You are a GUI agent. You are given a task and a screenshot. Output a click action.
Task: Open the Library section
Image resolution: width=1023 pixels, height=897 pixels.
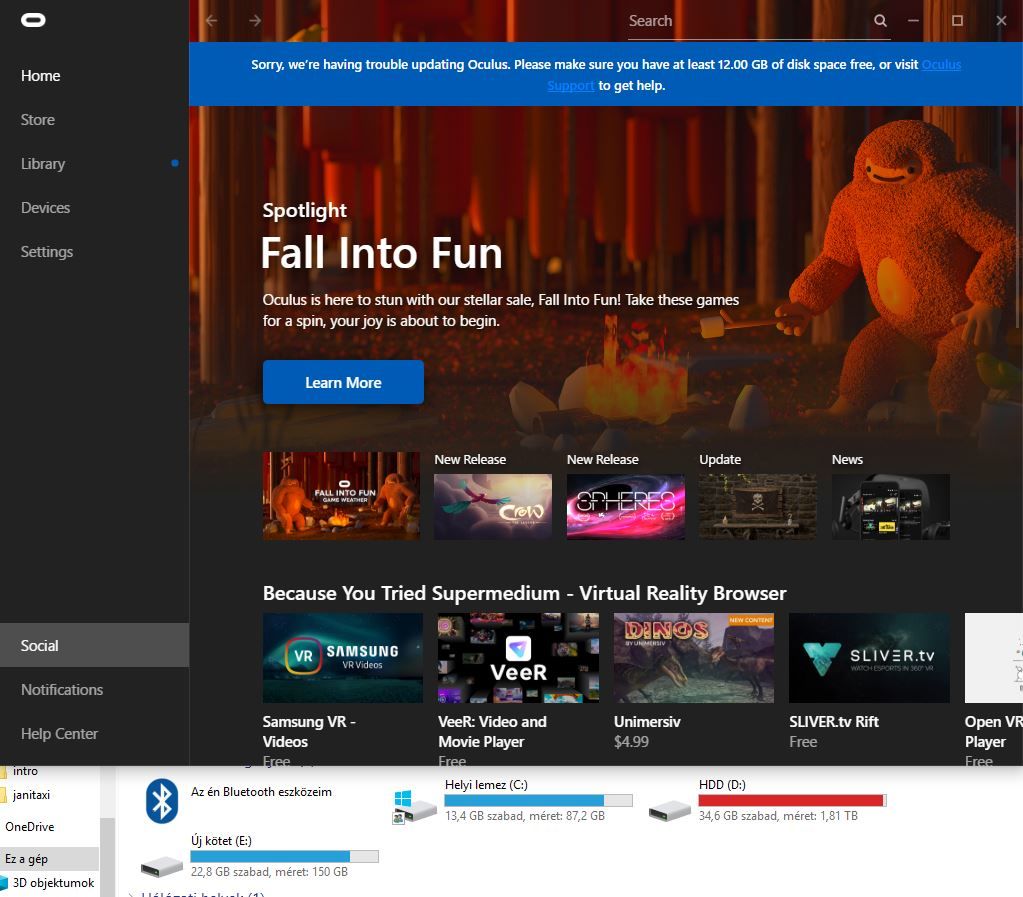tap(43, 164)
